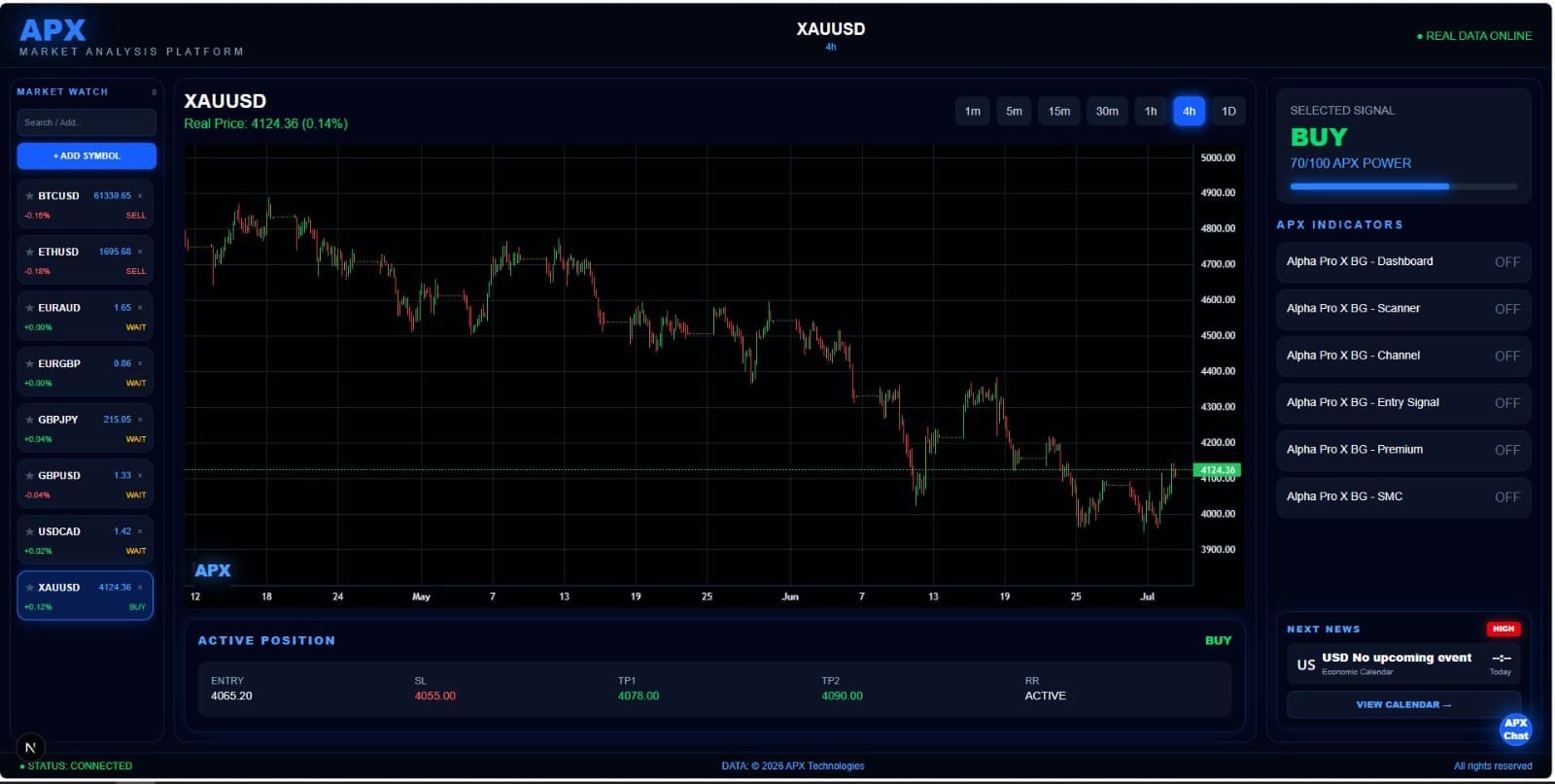1555x784 pixels.
Task: Open the GBPJPY market watch card
Action: [x=86, y=428]
